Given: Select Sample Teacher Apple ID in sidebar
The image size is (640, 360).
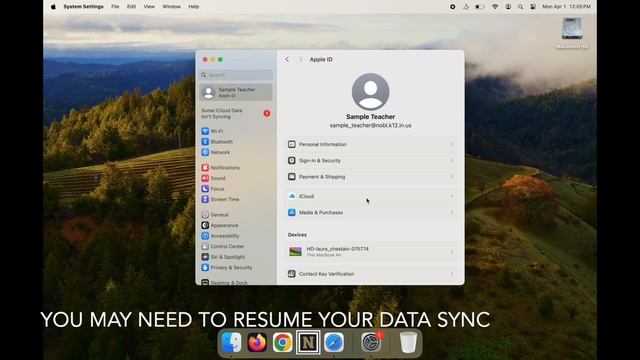Looking at the screenshot, I should coord(236,92).
